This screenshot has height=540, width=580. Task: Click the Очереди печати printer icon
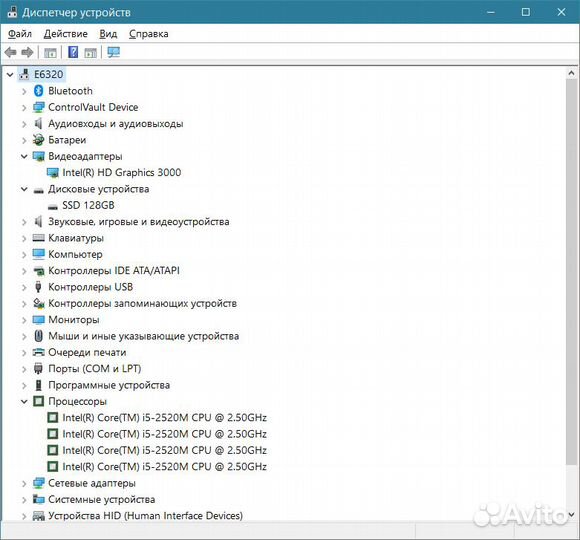tap(38, 352)
